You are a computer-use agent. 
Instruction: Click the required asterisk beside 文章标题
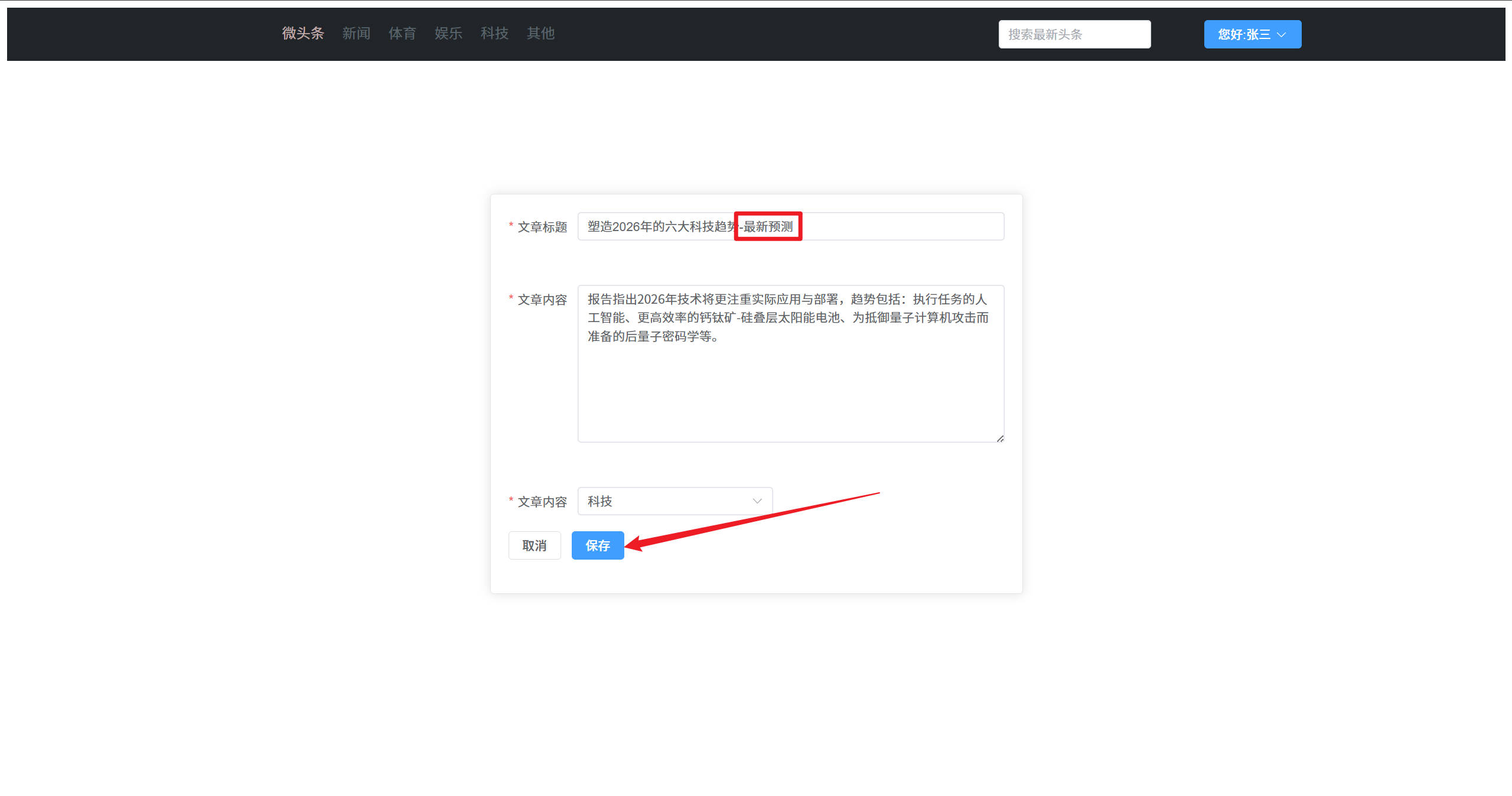click(x=510, y=225)
